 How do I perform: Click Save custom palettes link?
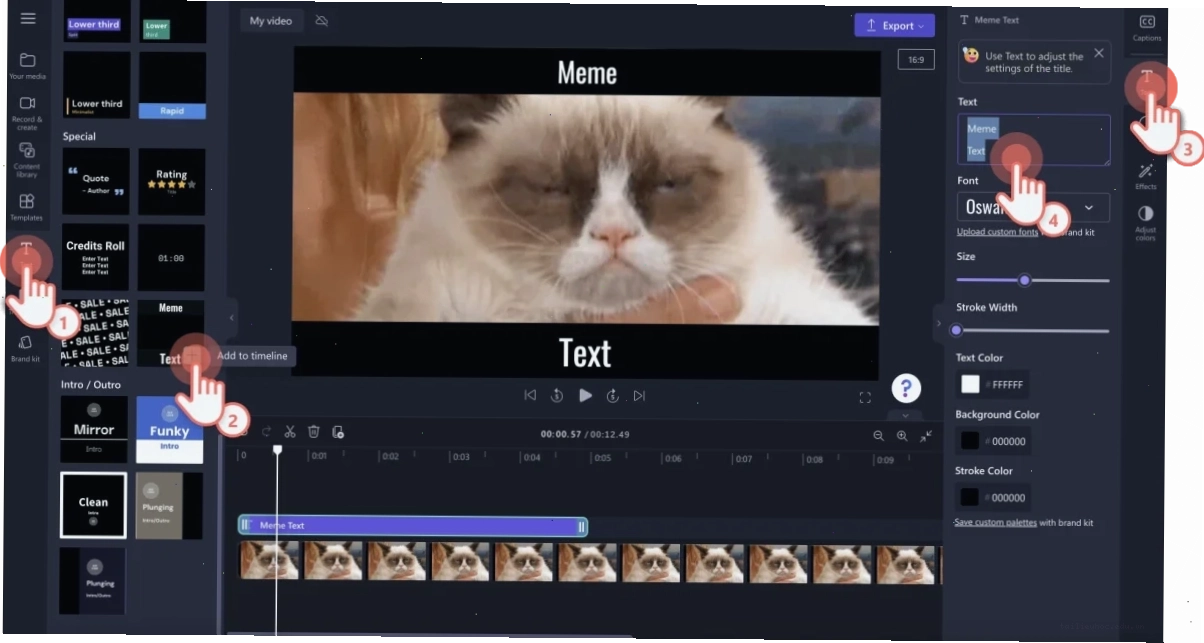pos(995,522)
